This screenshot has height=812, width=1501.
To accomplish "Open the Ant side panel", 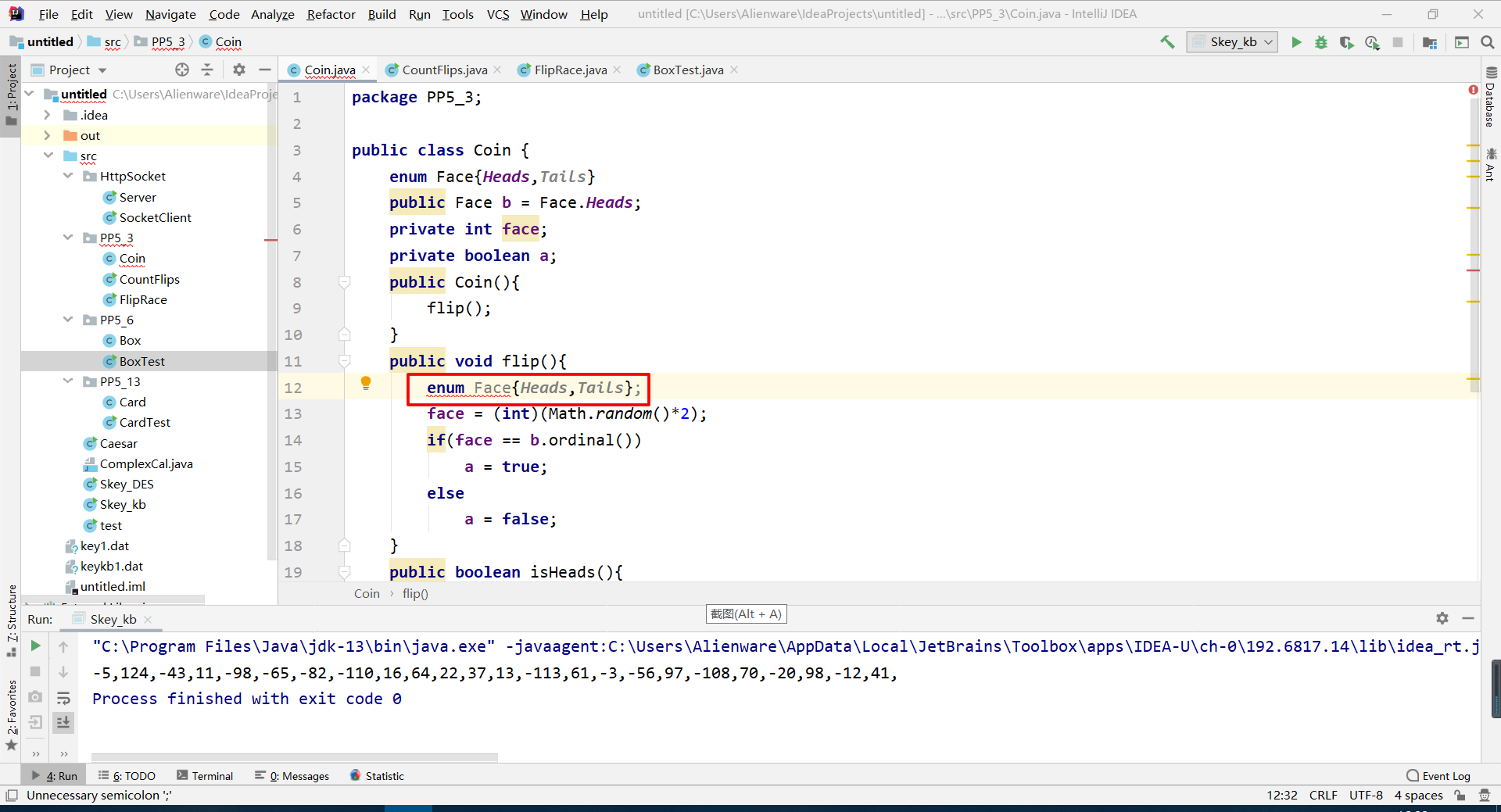I will pyautogui.click(x=1490, y=165).
